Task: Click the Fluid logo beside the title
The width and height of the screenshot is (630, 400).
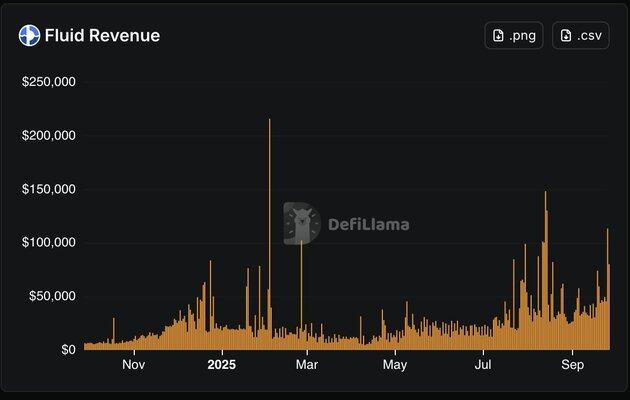Action: point(29,35)
